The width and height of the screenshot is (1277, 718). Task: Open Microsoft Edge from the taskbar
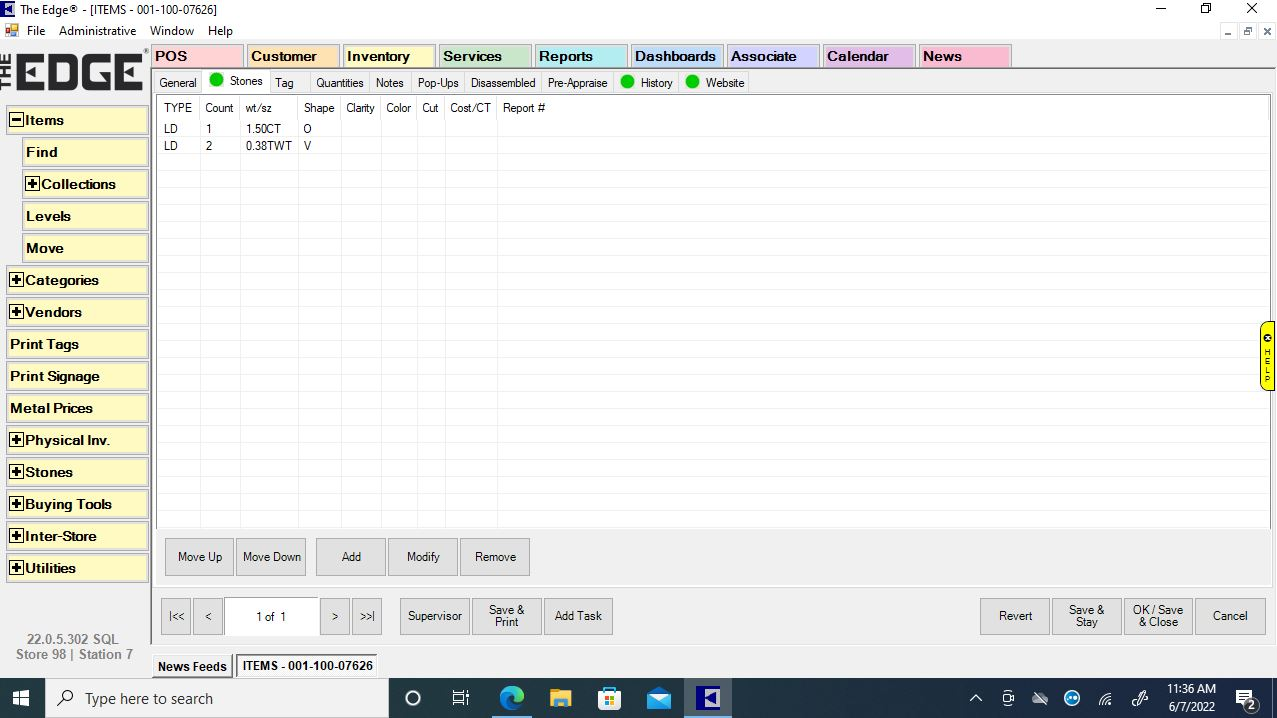point(512,698)
